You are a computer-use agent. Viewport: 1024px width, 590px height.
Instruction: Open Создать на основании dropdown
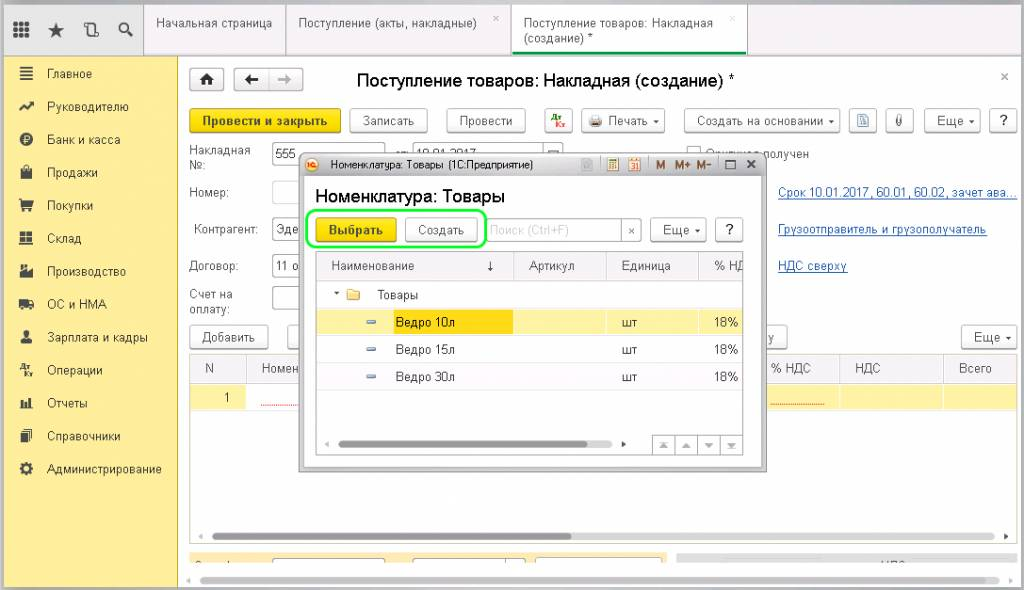pyautogui.click(x=761, y=121)
